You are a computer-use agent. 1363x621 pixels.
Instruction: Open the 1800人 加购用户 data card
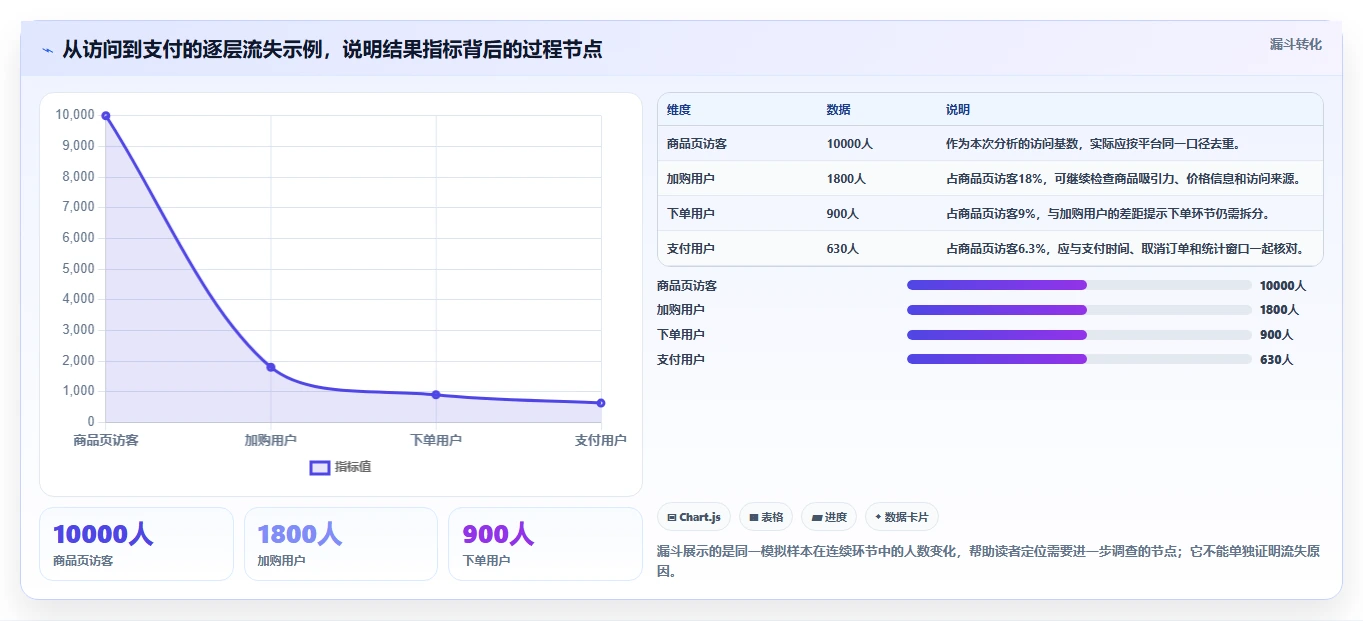(x=341, y=544)
